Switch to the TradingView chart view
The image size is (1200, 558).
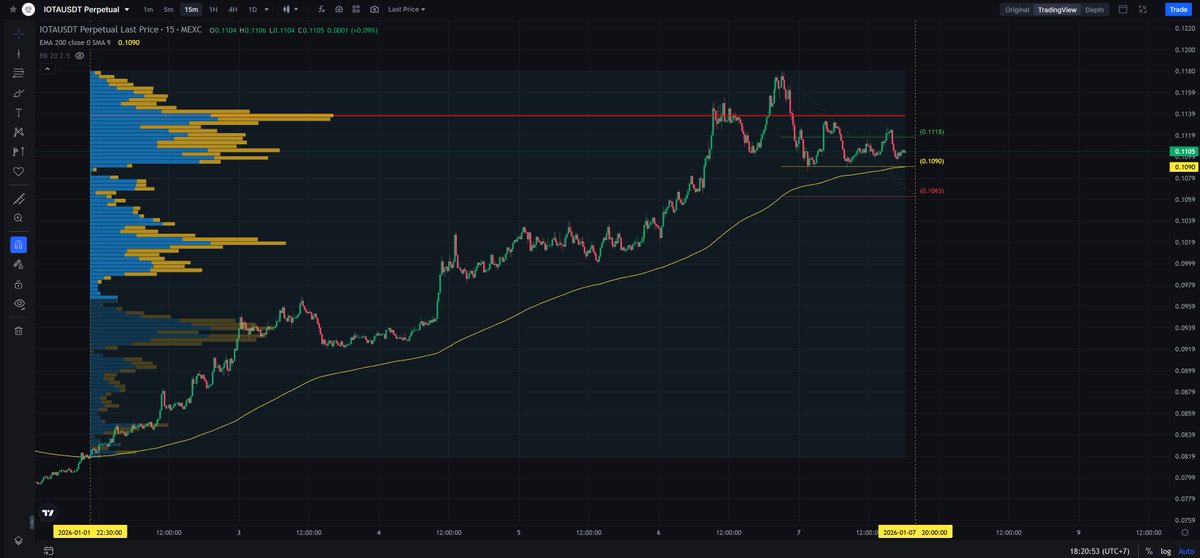[1057, 9]
